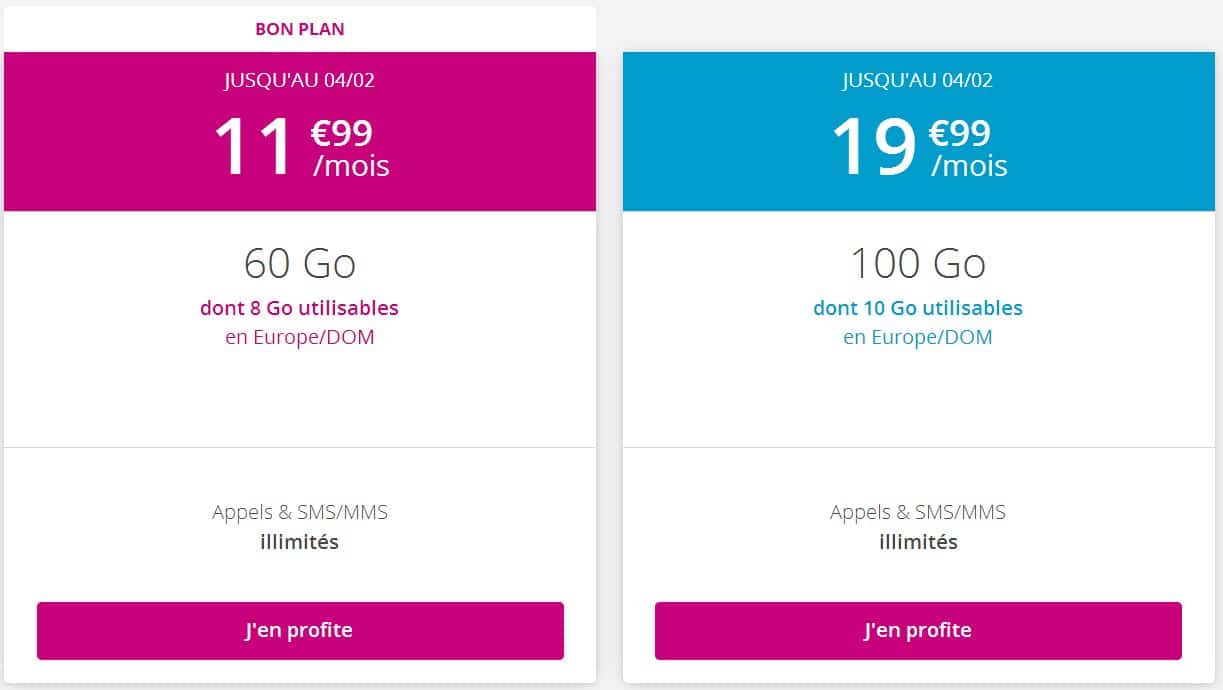
Task: Click pink "en Europe/DOM" text
Action: (x=300, y=337)
